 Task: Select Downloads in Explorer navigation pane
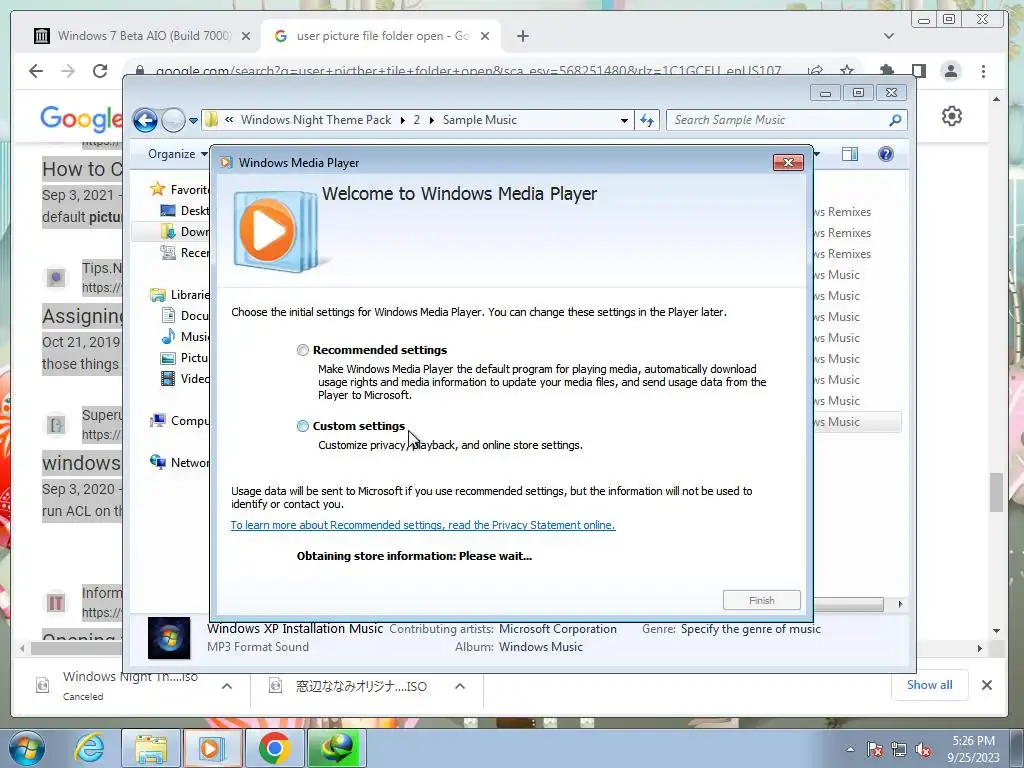pos(185,231)
